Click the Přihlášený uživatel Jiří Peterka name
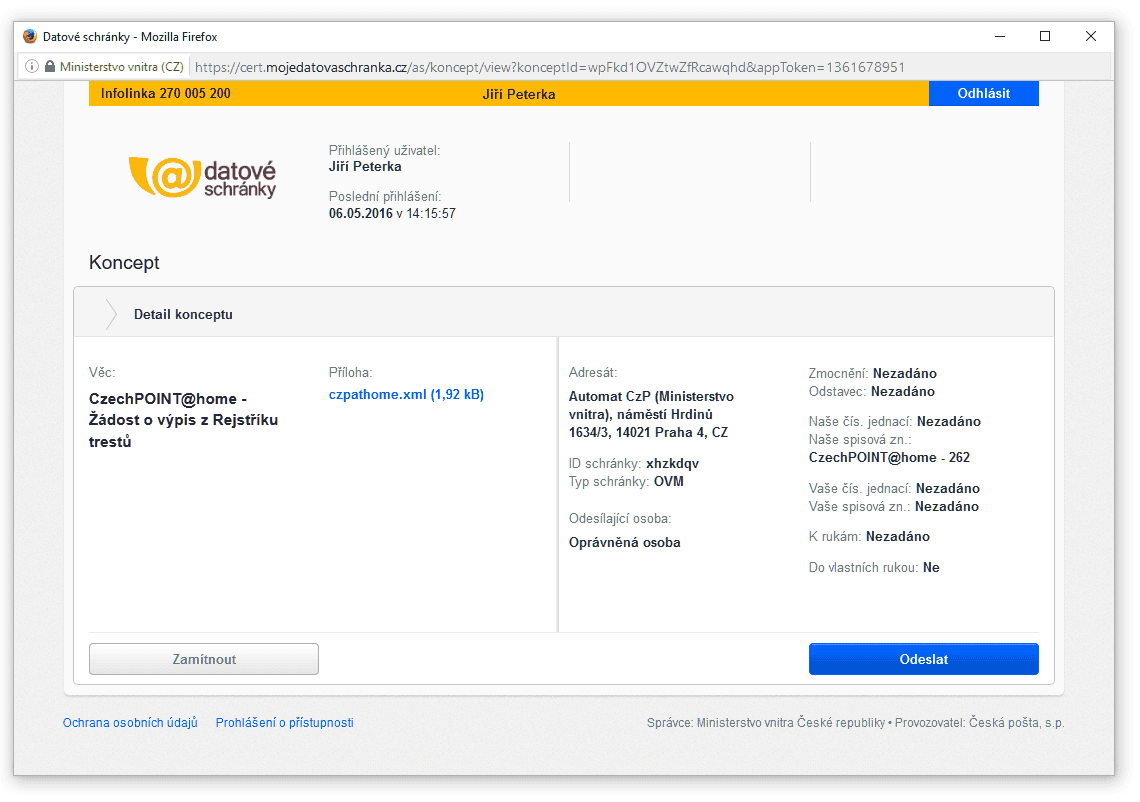The image size is (1140, 802). pos(365,167)
